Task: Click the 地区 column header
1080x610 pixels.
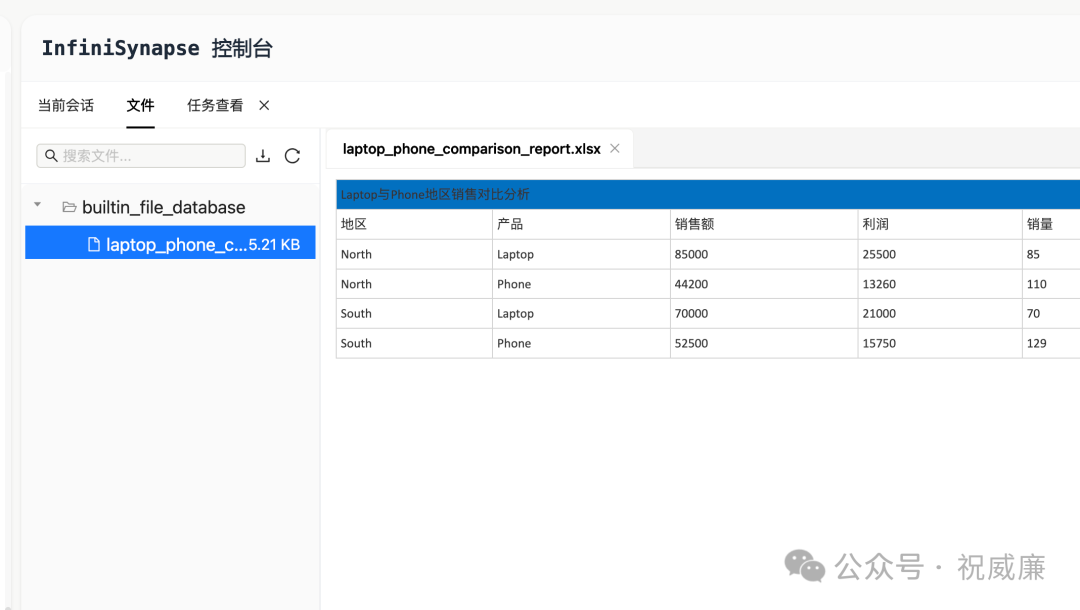Action: [x=355, y=223]
